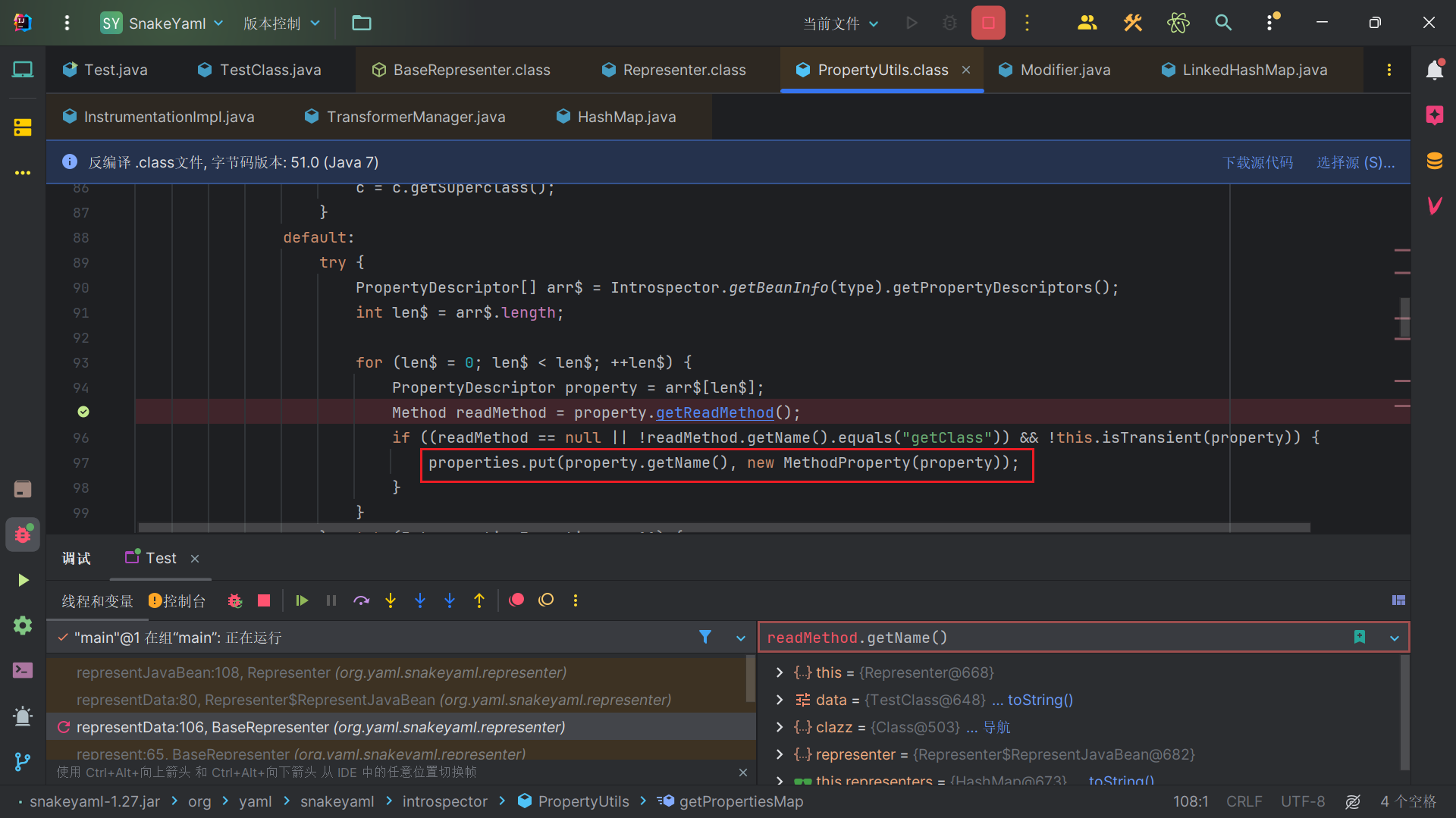Click toString() link for data variable
This screenshot has width=1456, height=818.
(1040, 700)
